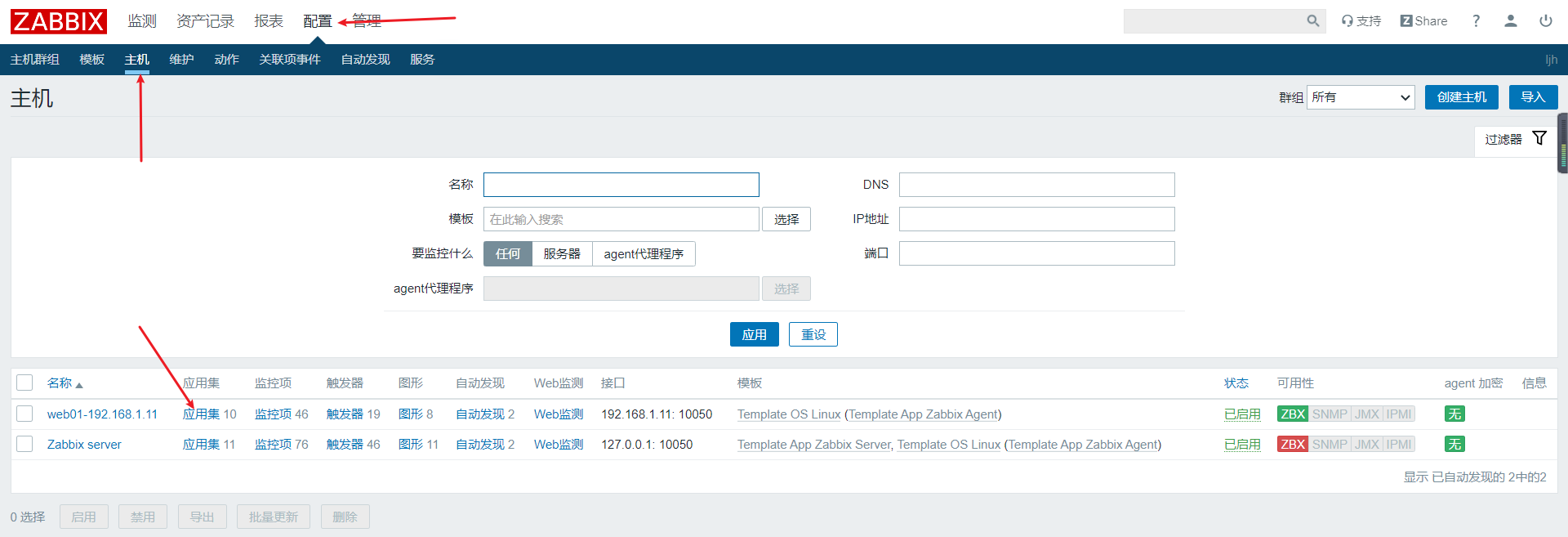Viewport: 1568px width, 537px height.
Task: Switch to the 关联项事件 submenu
Action: coord(290,60)
